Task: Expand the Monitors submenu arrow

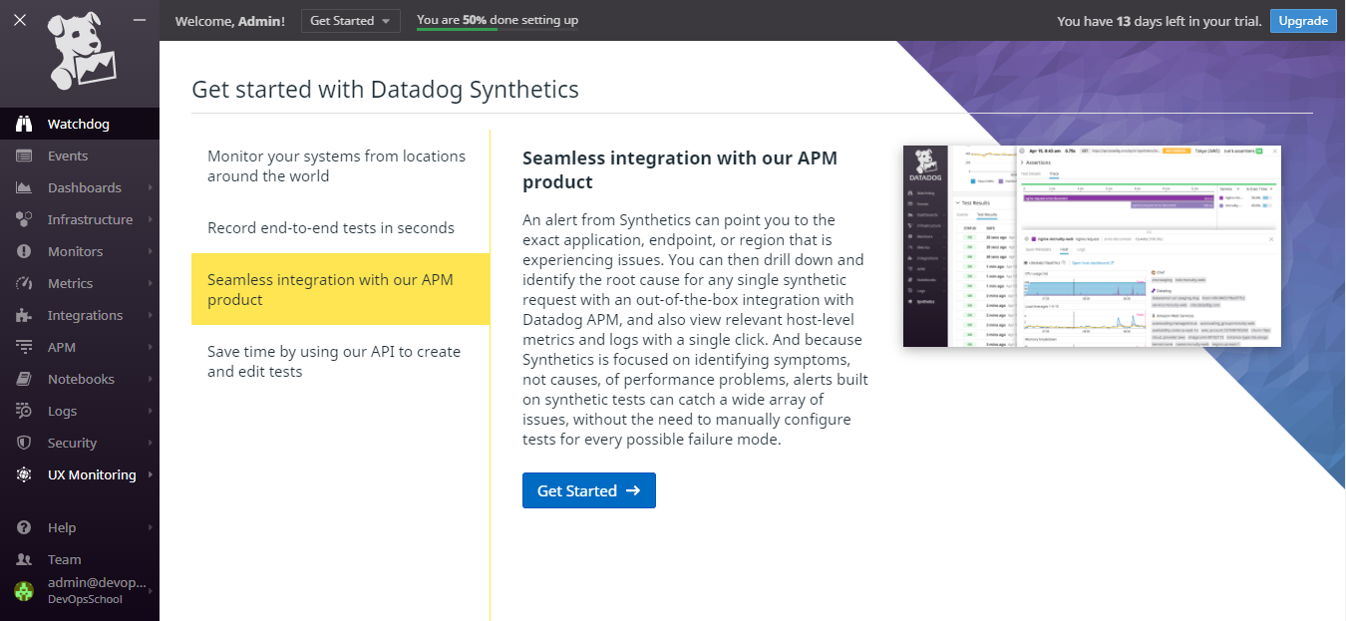Action: tap(150, 252)
